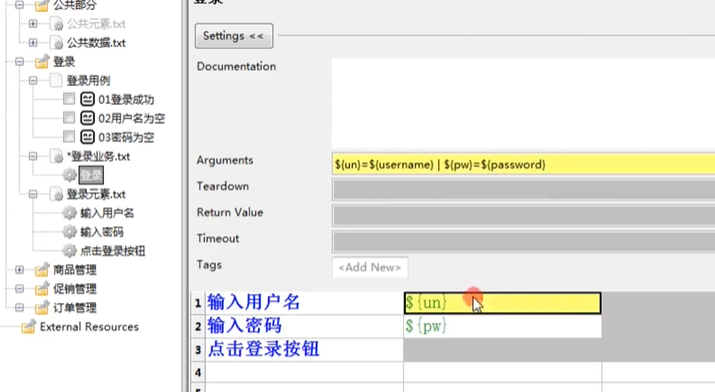The height and width of the screenshot is (392, 715).
Task: Click the gear icon of 点击登录按钮 keyword
Action: [69, 251]
